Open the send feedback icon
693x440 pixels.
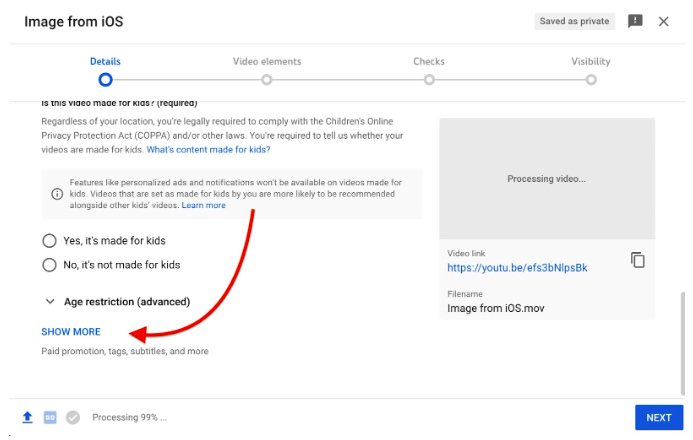click(x=635, y=21)
